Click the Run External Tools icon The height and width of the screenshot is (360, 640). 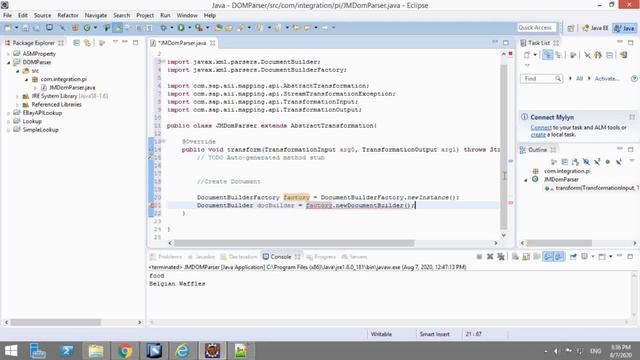[x=199, y=28]
